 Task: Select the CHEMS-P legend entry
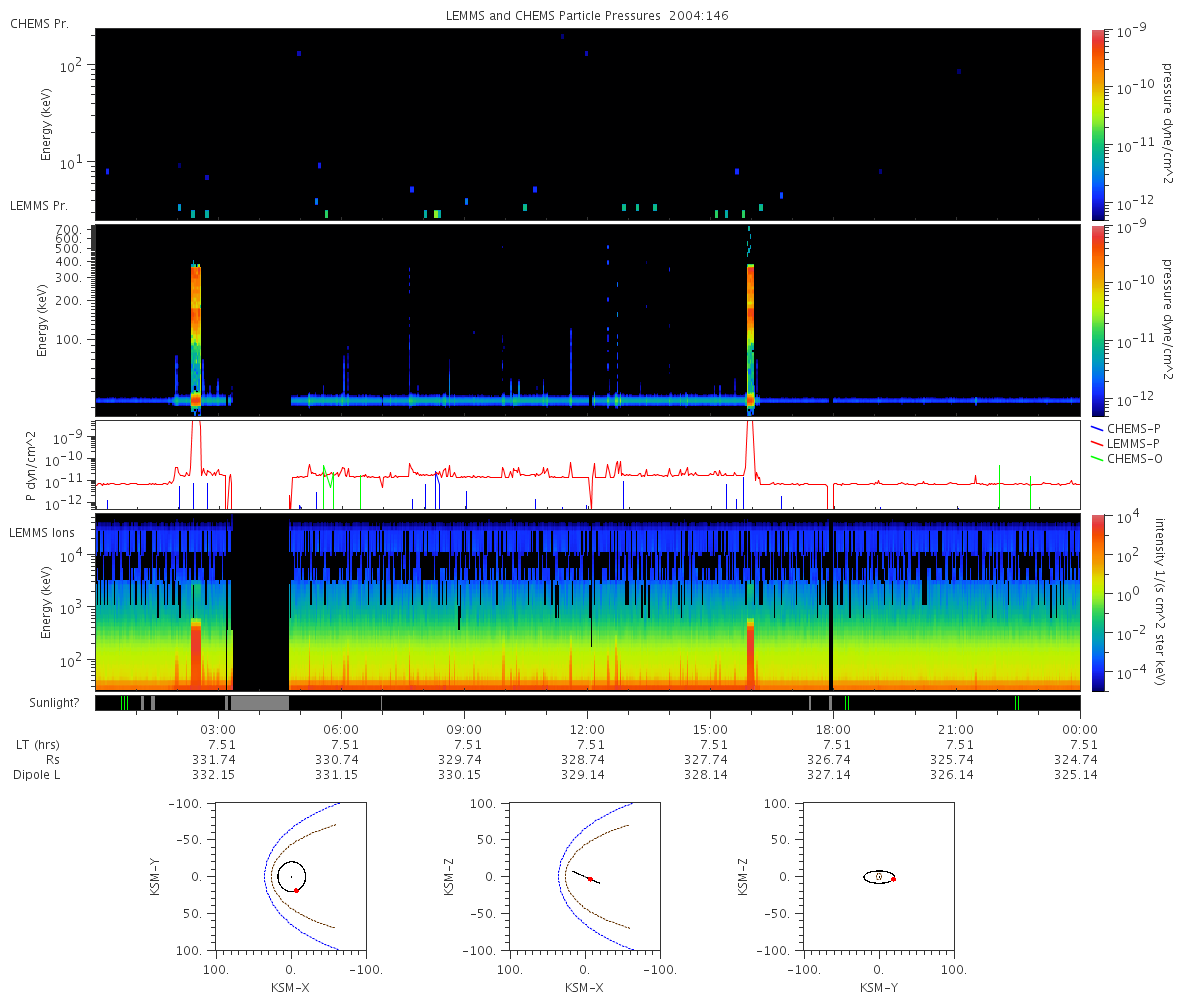[1126, 428]
